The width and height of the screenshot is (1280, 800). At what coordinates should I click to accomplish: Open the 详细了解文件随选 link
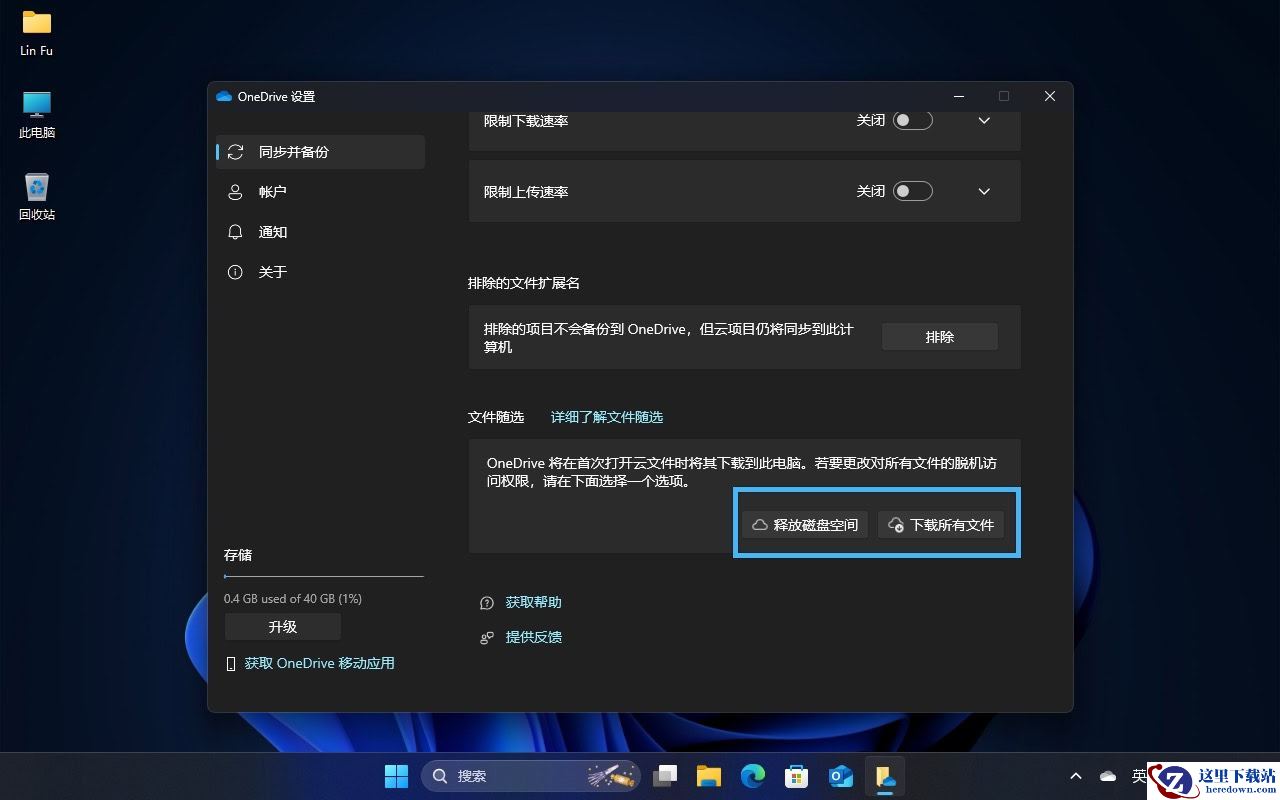tap(607, 417)
